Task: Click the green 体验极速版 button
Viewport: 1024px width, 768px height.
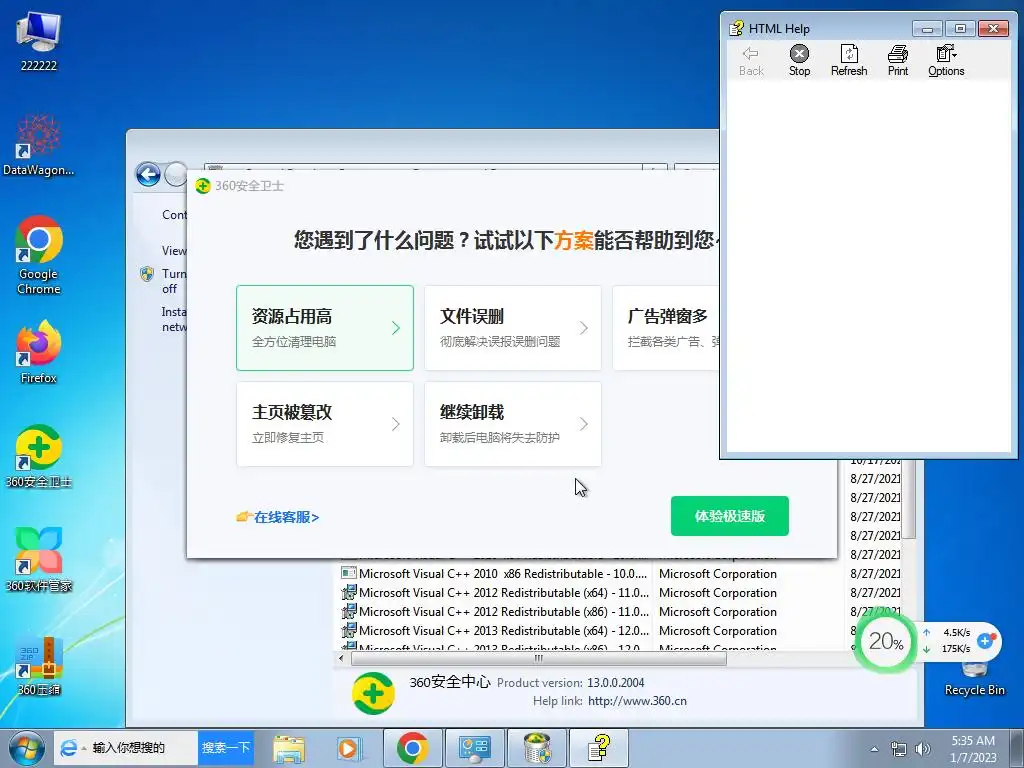Action: (x=729, y=516)
